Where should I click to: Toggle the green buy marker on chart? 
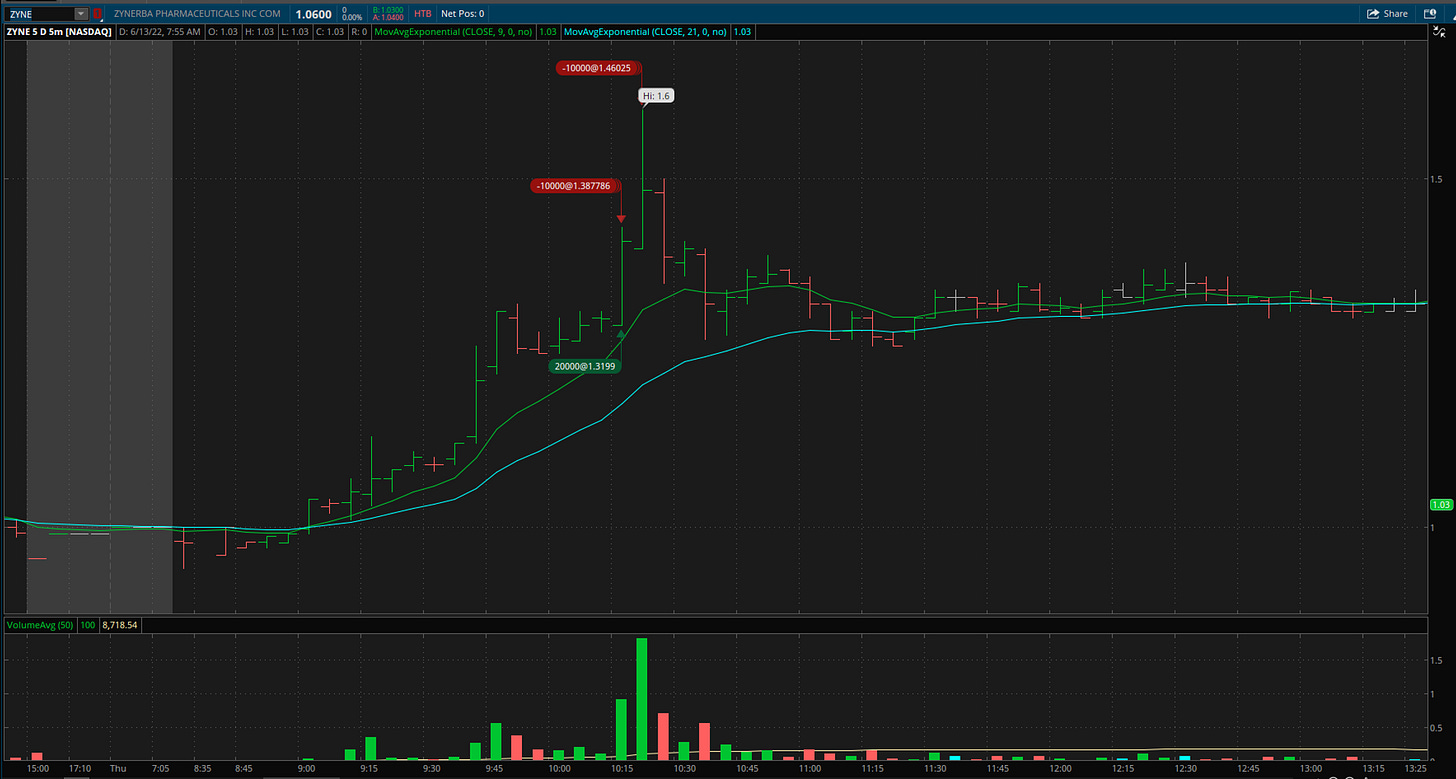[621, 332]
